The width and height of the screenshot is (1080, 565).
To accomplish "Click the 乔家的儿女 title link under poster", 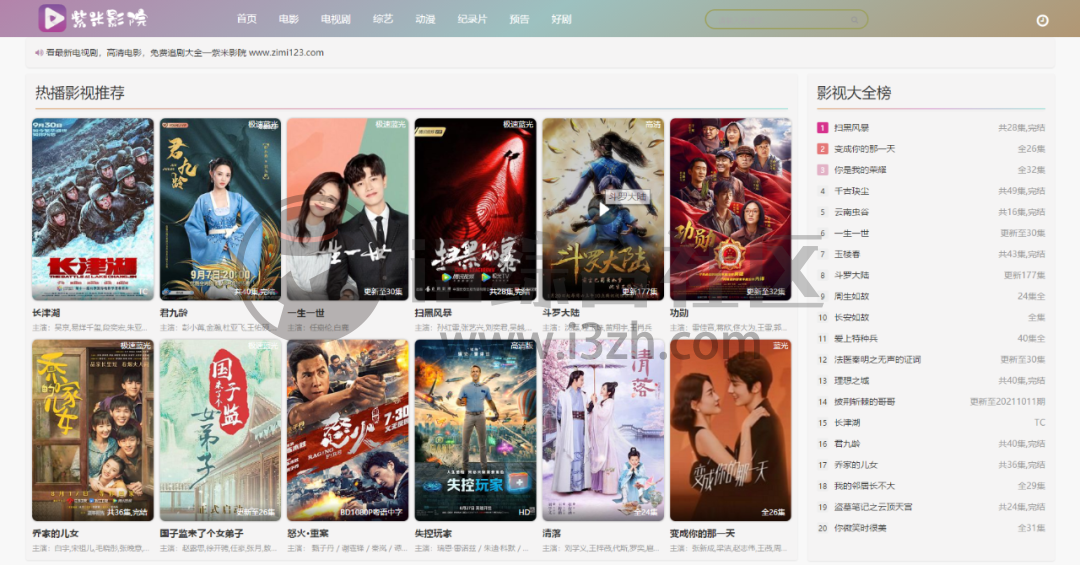I will (56, 533).
